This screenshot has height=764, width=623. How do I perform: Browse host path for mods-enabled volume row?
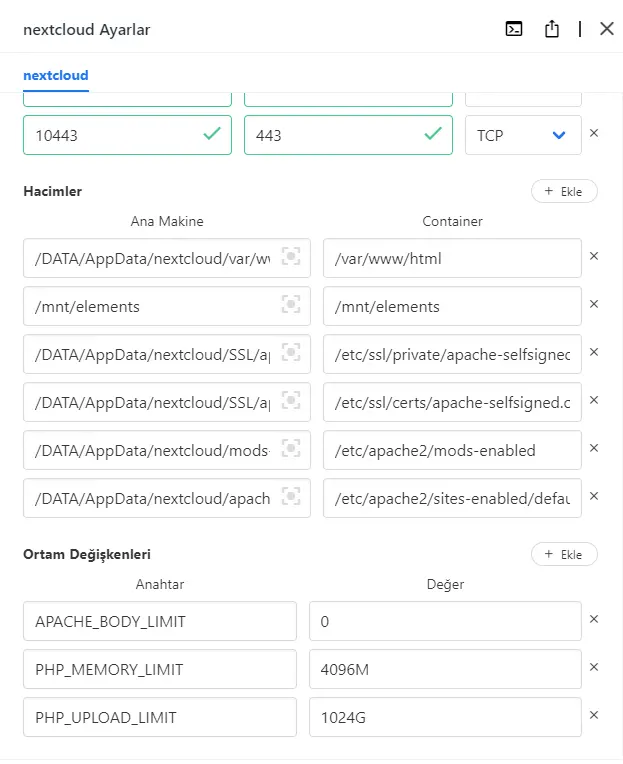291,448
